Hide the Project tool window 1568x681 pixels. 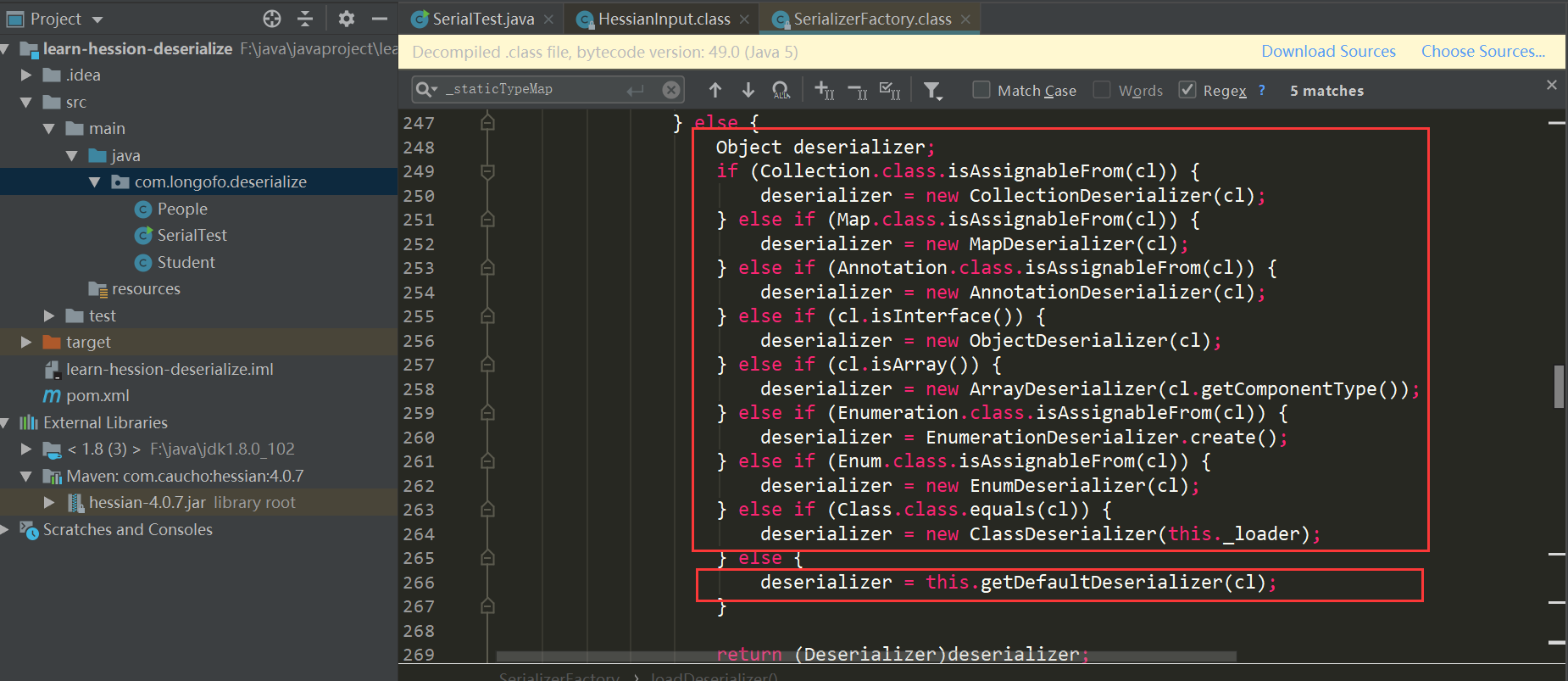pos(380,19)
